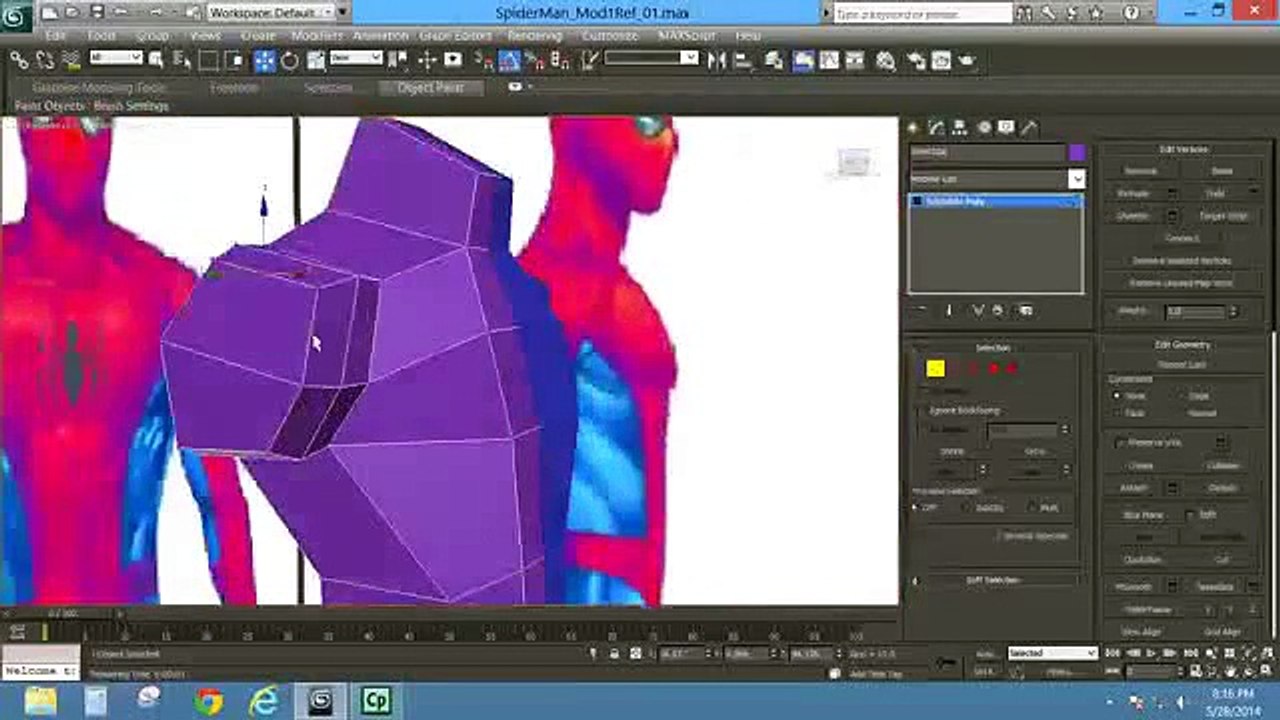
Task: Open Extrude settings box next to Extrude
Action: (1171, 193)
